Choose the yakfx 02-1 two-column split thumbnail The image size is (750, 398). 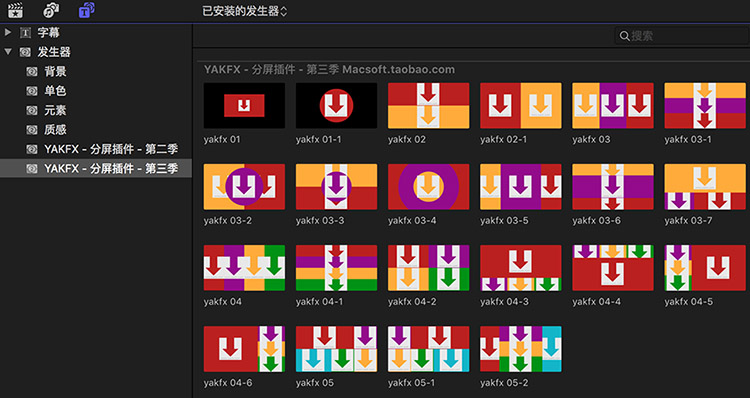(521, 106)
